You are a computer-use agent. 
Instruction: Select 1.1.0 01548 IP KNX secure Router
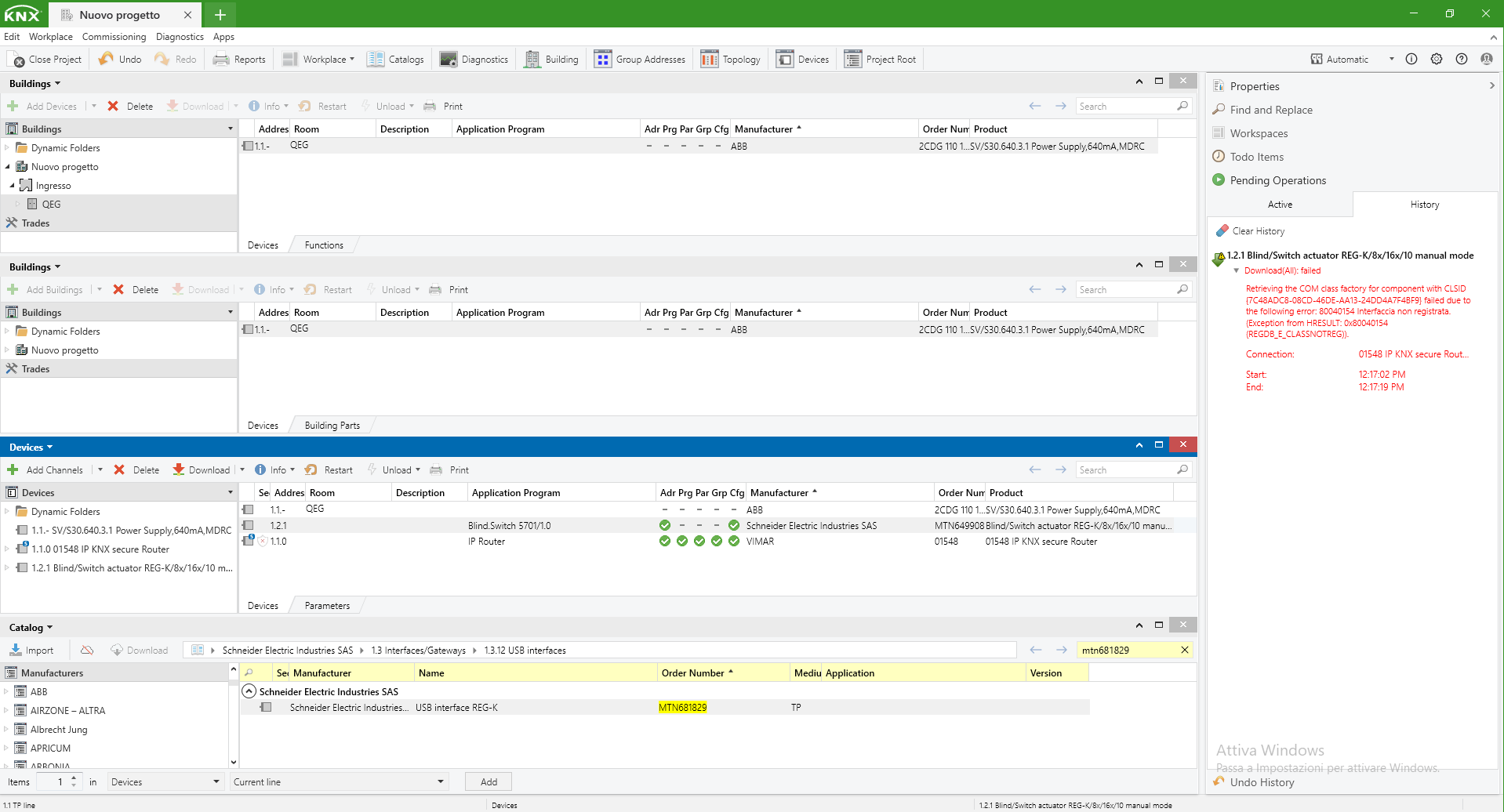click(100, 549)
